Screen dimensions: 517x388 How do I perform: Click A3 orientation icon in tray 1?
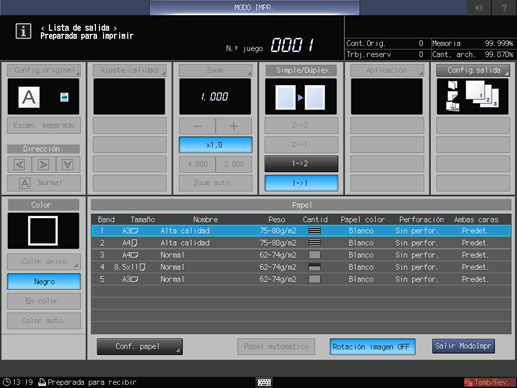pyautogui.click(x=134, y=231)
